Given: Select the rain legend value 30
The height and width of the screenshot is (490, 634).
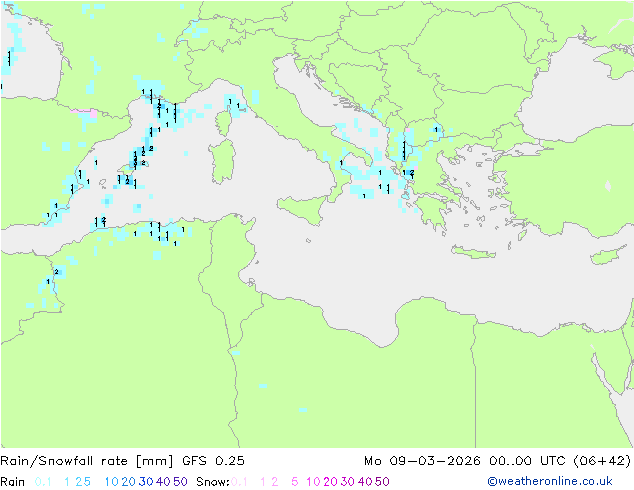Looking at the screenshot, I should click(x=146, y=482).
